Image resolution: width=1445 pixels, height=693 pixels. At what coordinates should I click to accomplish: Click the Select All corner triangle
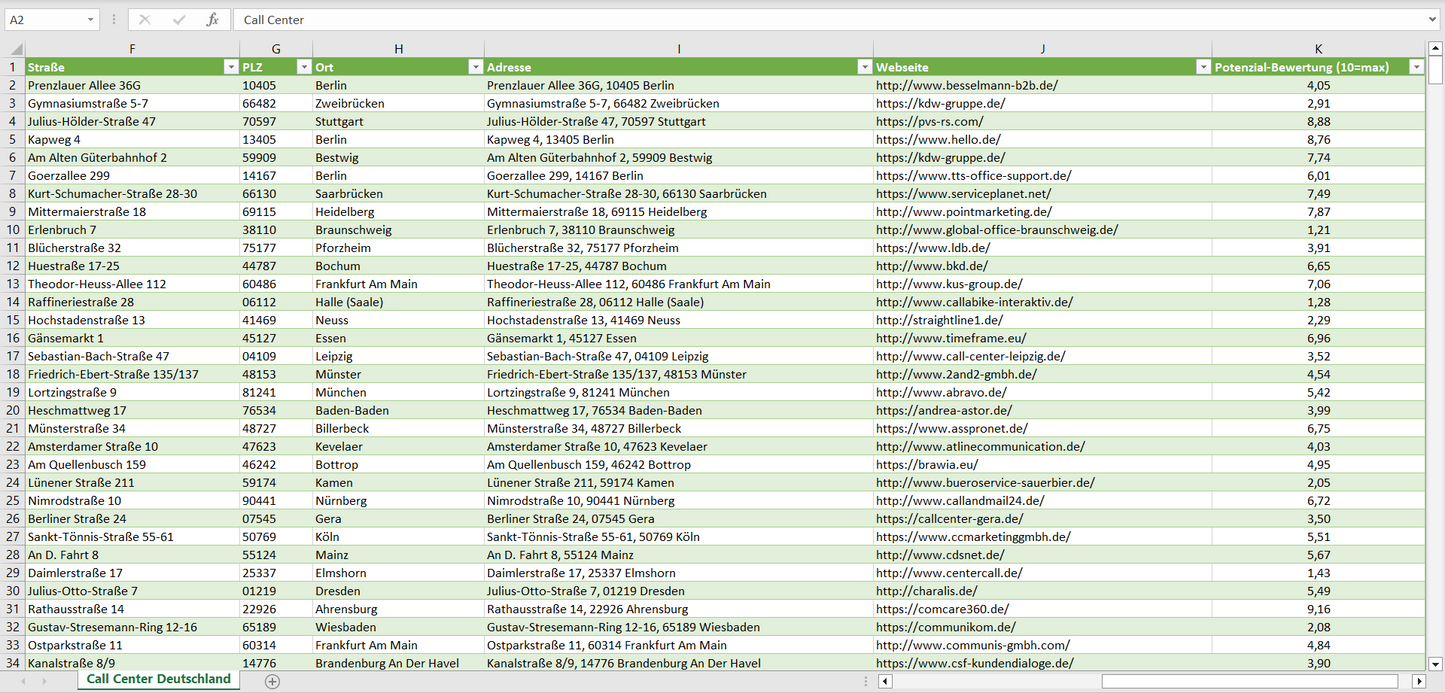pyautogui.click(x=14, y=49)
